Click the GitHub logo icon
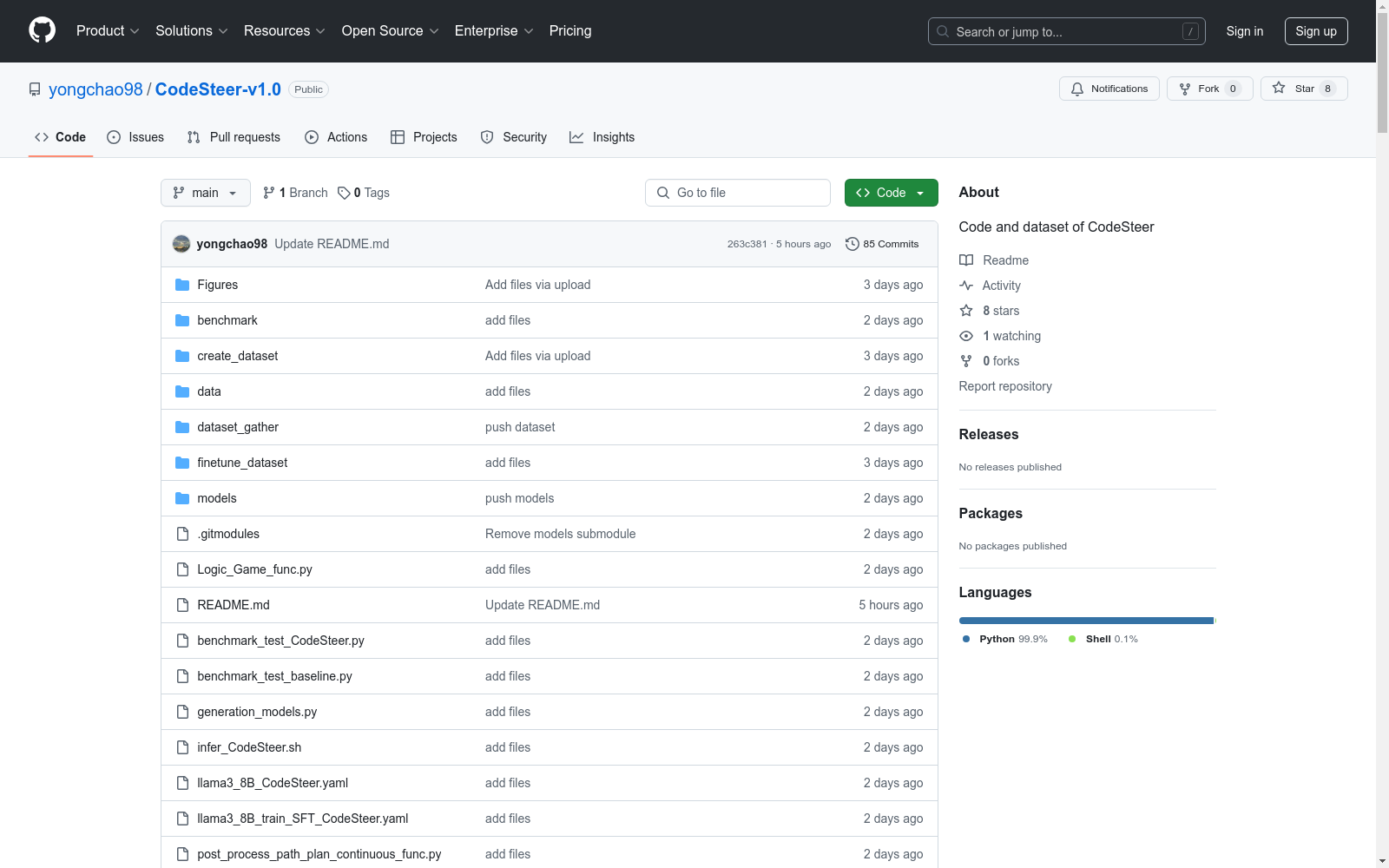Image resolution: width=1389 pixels, height=868 pixels. pyautogui.click(x=42, y=30)
